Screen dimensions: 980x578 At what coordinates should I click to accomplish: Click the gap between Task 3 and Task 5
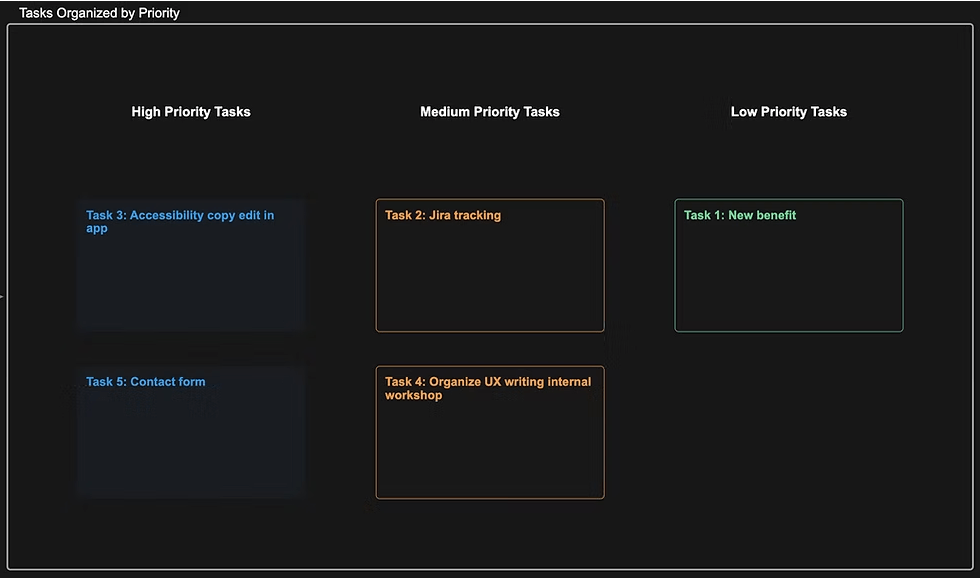click(x=190, y=349)
